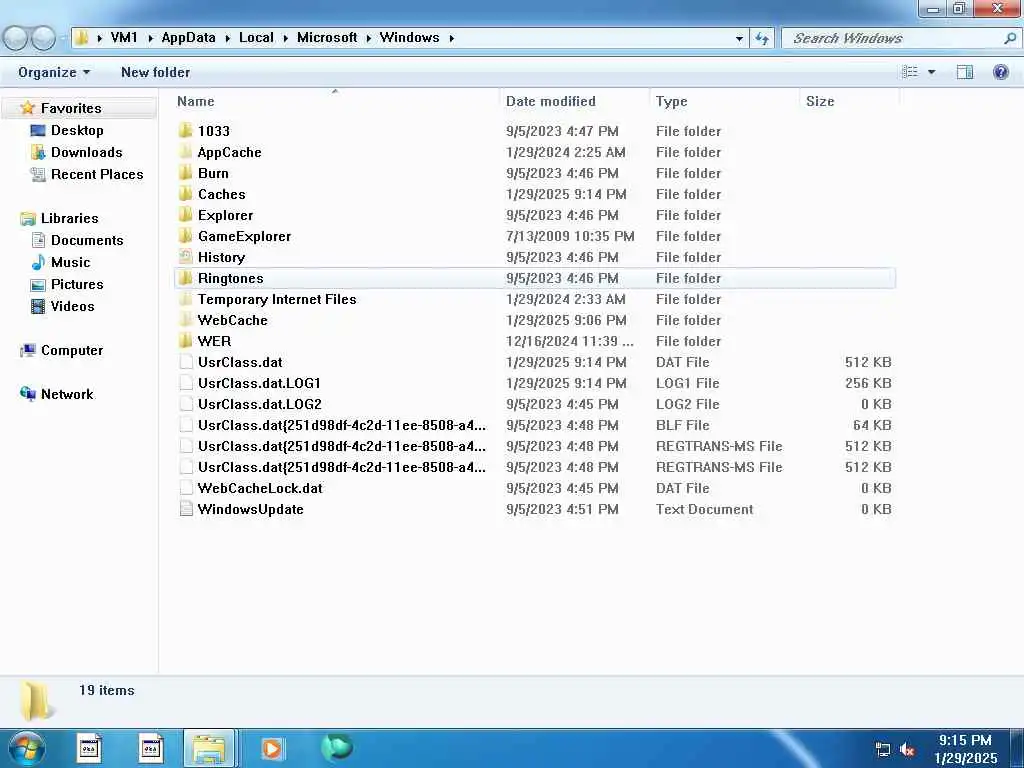This screenshot has height=768, width=1024.
Task: Sort by the Type column header
Action: pyautogui.click(x=725, y=101)
